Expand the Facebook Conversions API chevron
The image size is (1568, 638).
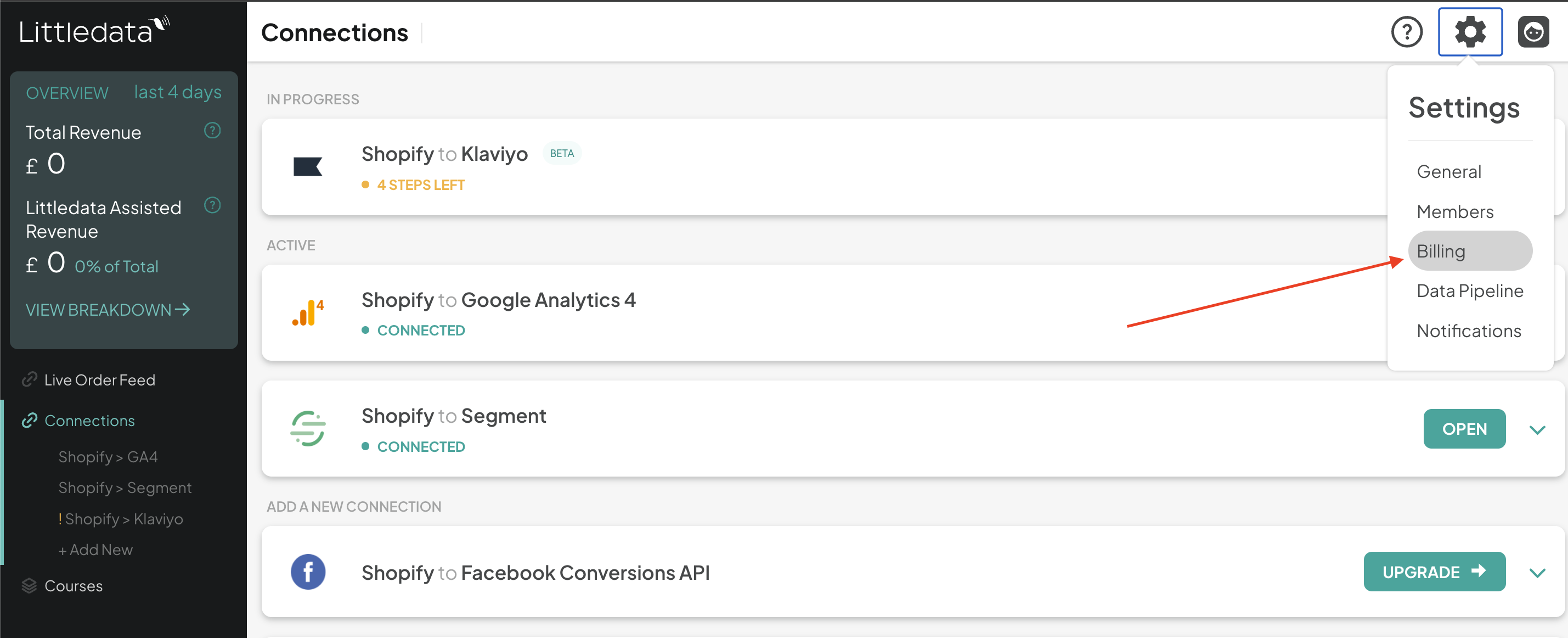(x=1537, y=573)
